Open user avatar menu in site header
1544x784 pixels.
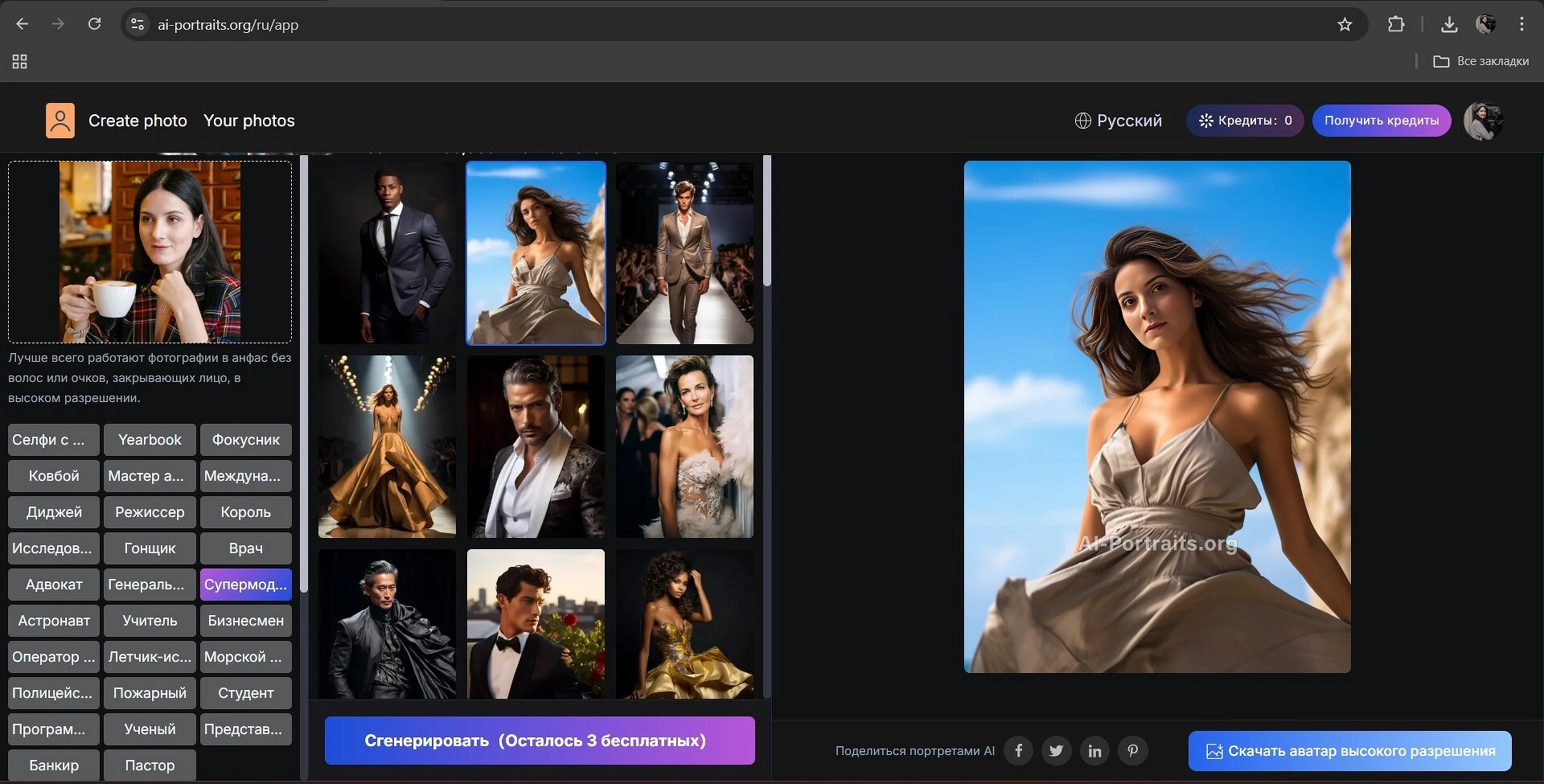[1483, 121]
